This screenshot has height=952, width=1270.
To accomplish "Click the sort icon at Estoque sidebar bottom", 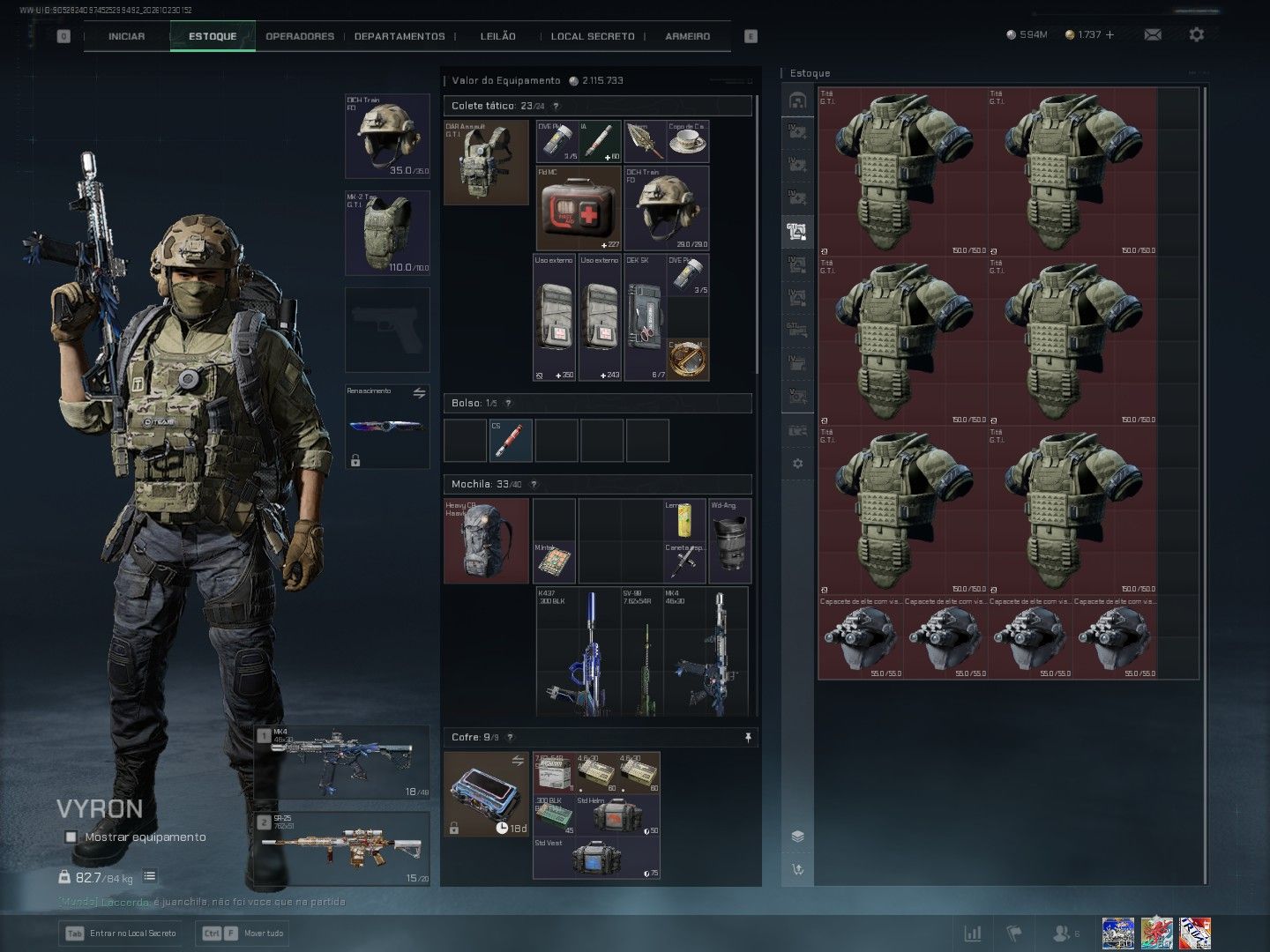I will tap(797, 869).
